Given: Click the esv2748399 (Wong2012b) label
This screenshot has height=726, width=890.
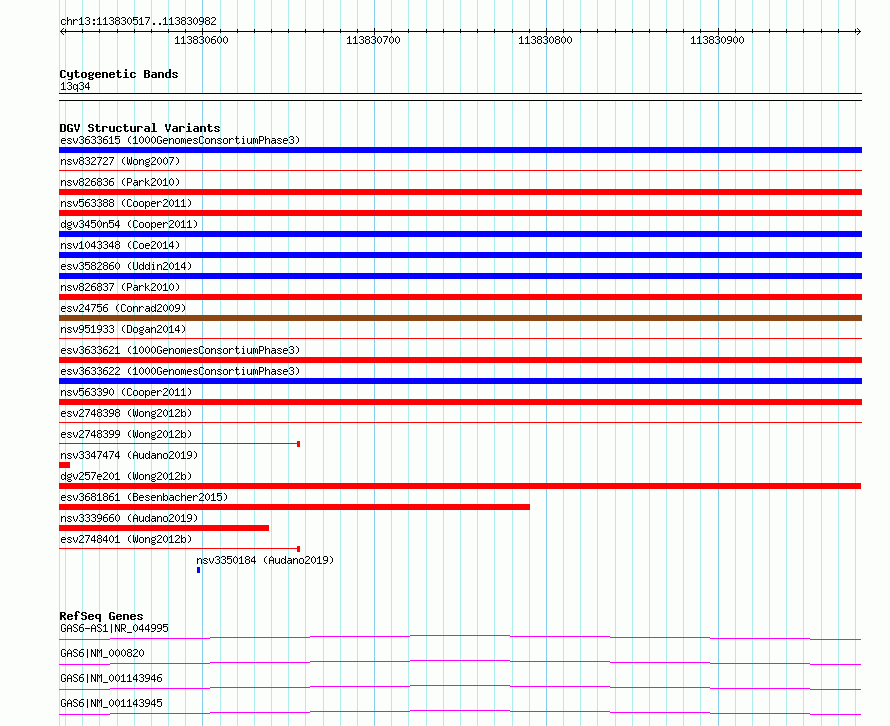Looking at the screenshot, I should 126,434.
